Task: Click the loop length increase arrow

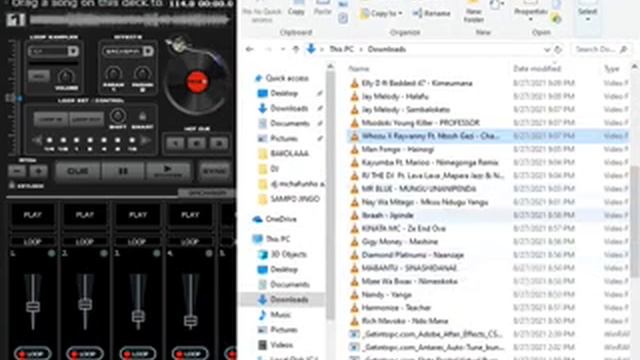Action: [146, 140]
